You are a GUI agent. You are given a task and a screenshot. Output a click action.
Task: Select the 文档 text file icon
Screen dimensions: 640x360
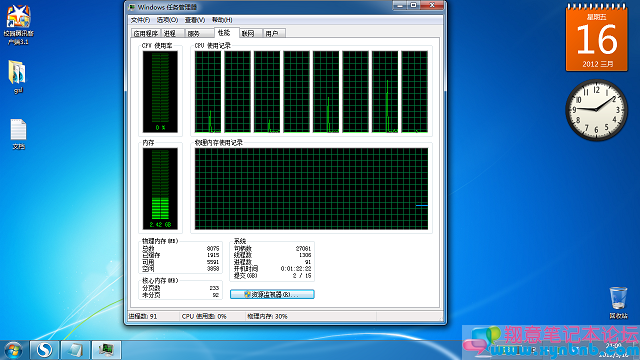[x=18, y=134]
